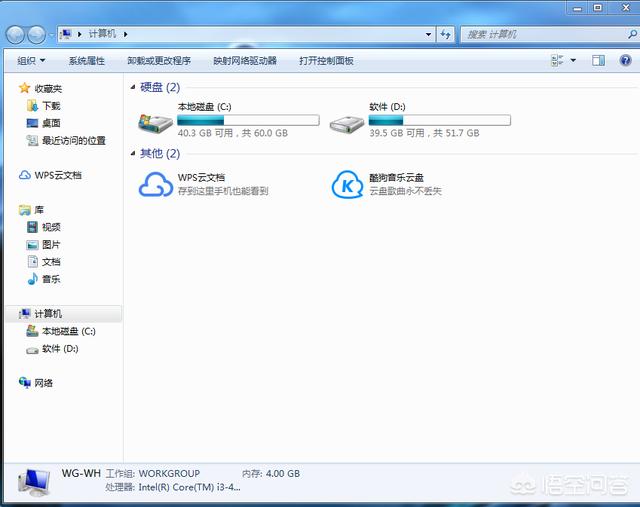Viewport: 640px width, 507px height.
Task: Select 计算机 in the navigation pane
Action: (48, 314)
